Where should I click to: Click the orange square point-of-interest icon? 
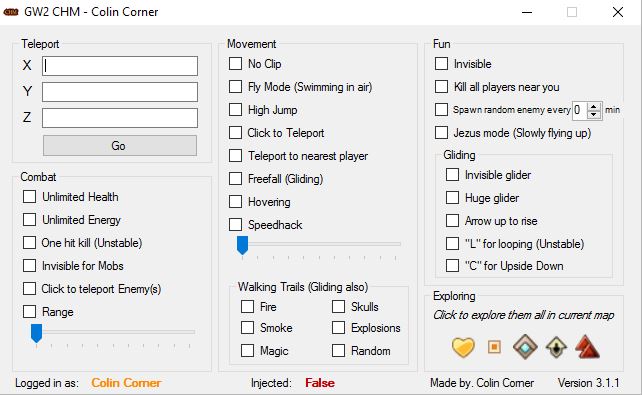(x=494, y=347)
